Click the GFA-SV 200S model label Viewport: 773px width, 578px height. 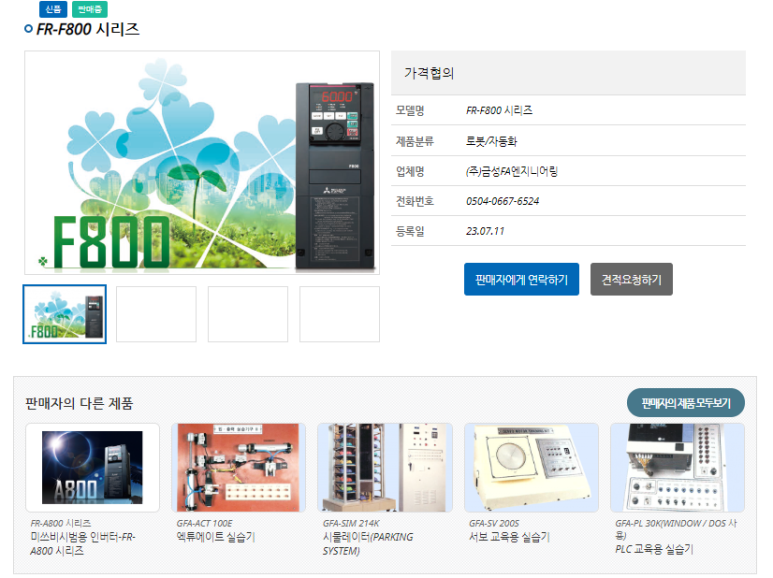pos(494,523)
